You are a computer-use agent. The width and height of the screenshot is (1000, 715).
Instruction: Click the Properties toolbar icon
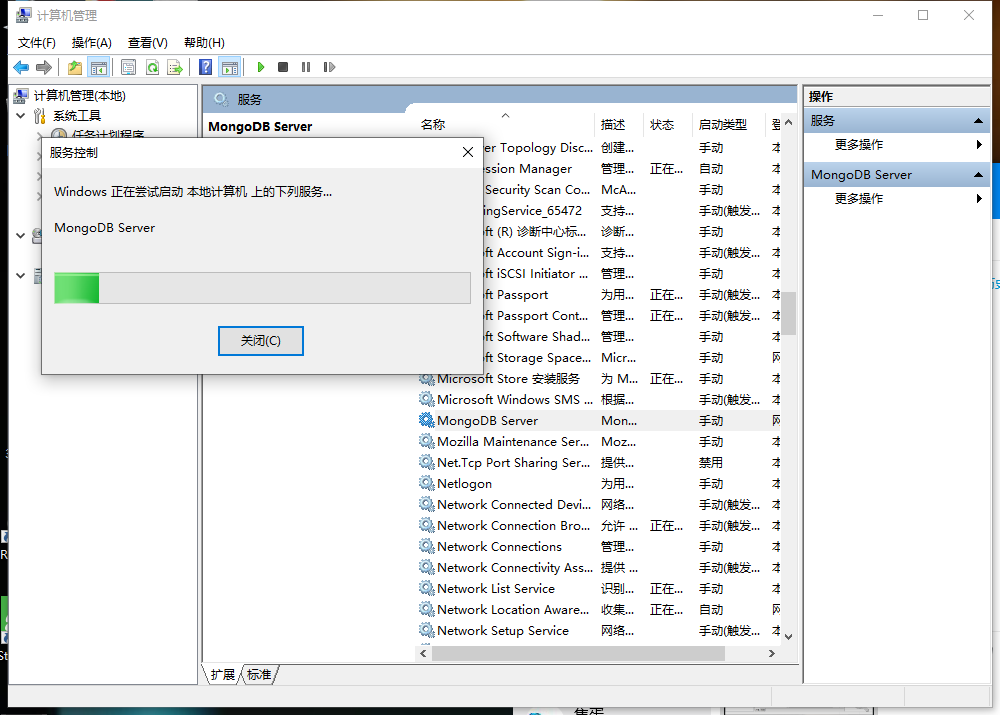129,67
